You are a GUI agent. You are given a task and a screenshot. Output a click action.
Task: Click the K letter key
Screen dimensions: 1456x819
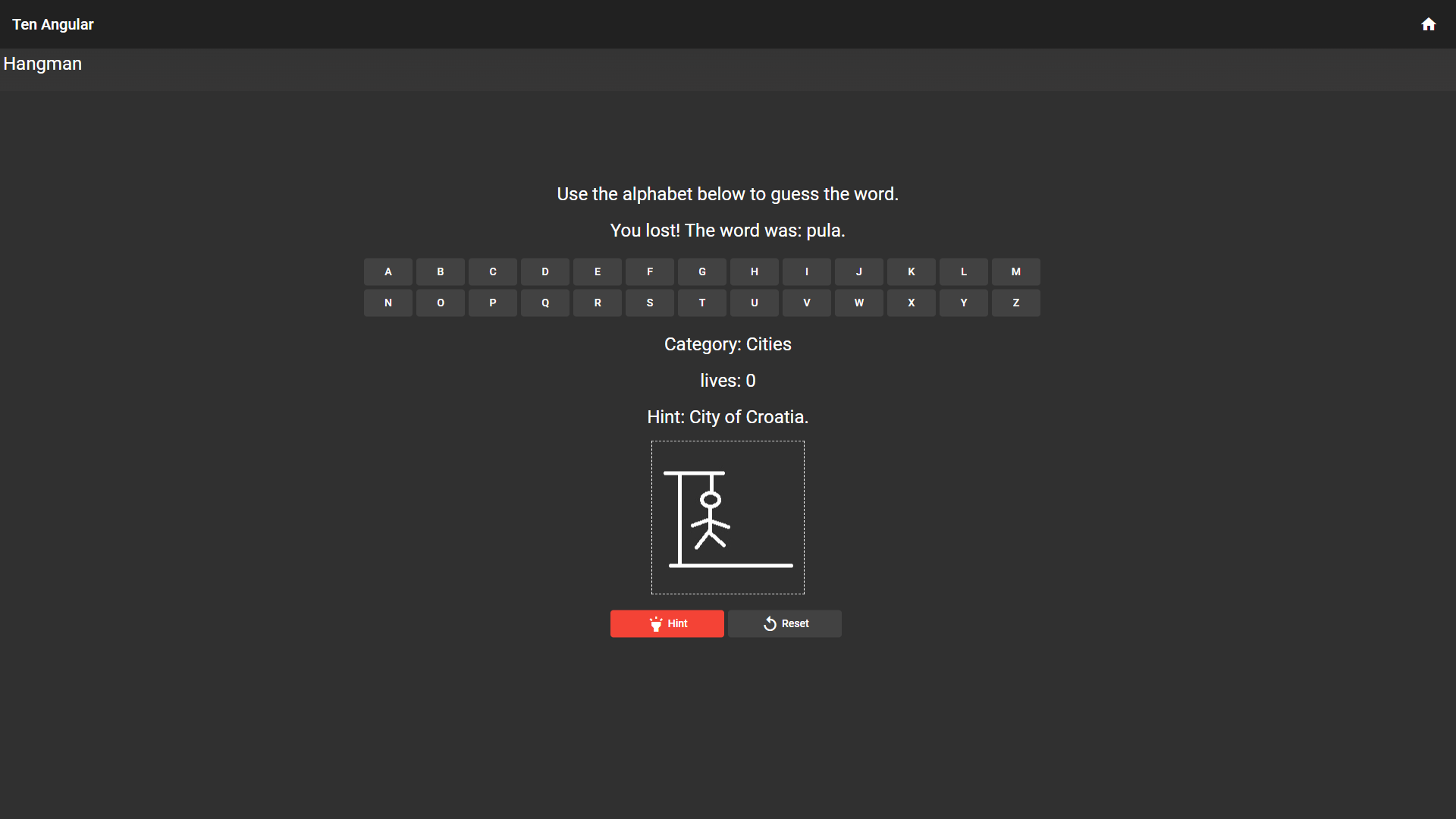(912, 271)
